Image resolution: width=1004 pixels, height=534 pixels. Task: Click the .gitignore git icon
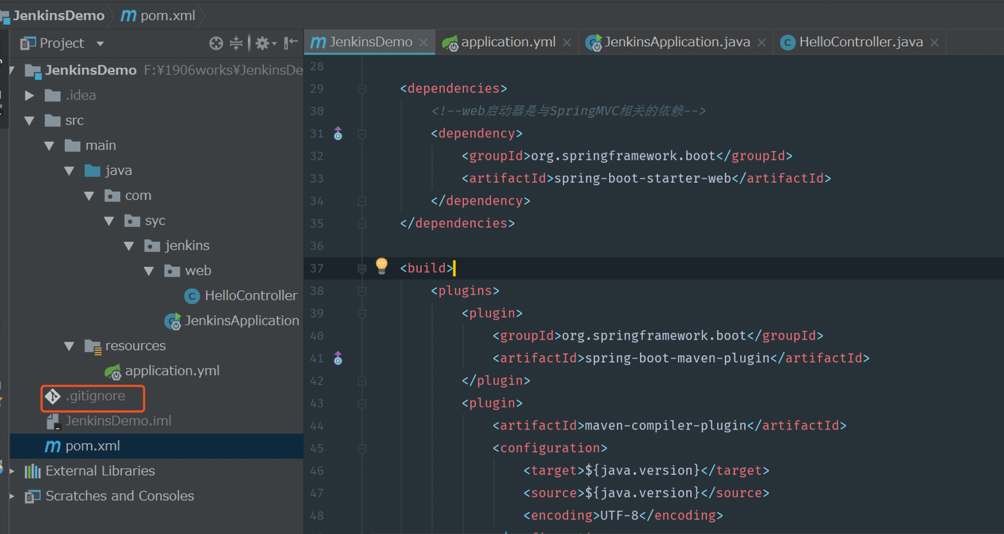[x=53, y=396]
